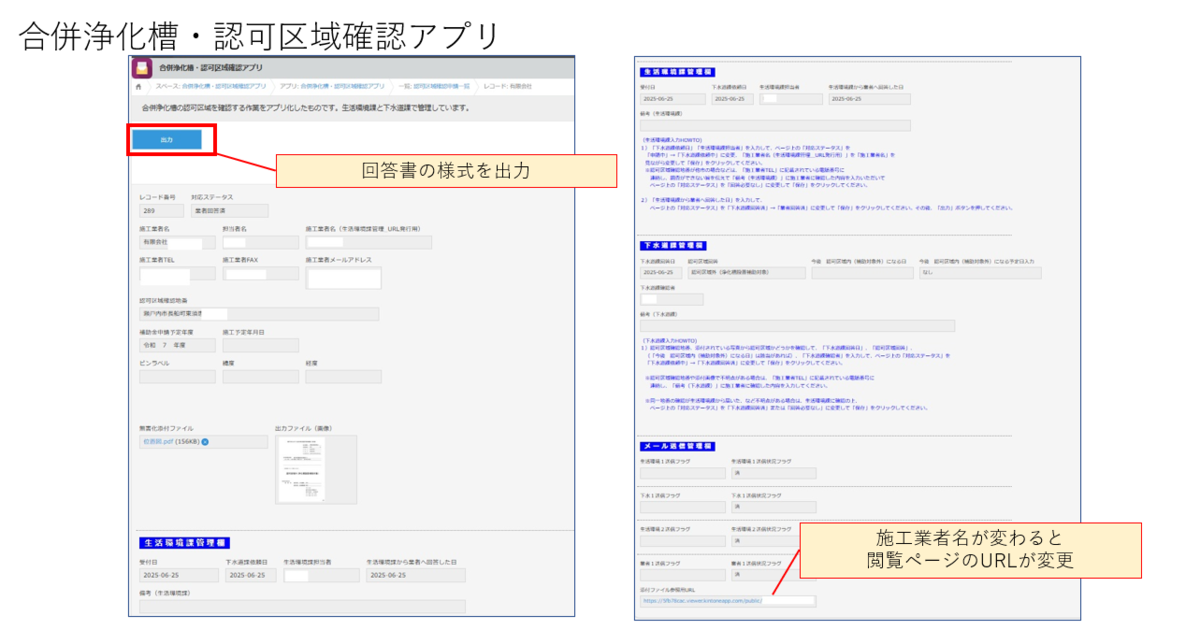1200x630 pixels.
Task: Click the 下水道課確認者 field
Action: click(671, 299)
